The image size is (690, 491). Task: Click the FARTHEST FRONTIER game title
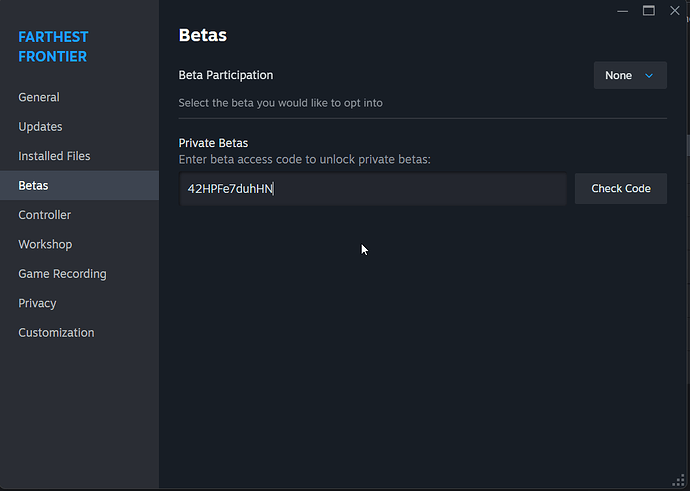(x=52, y=46)
